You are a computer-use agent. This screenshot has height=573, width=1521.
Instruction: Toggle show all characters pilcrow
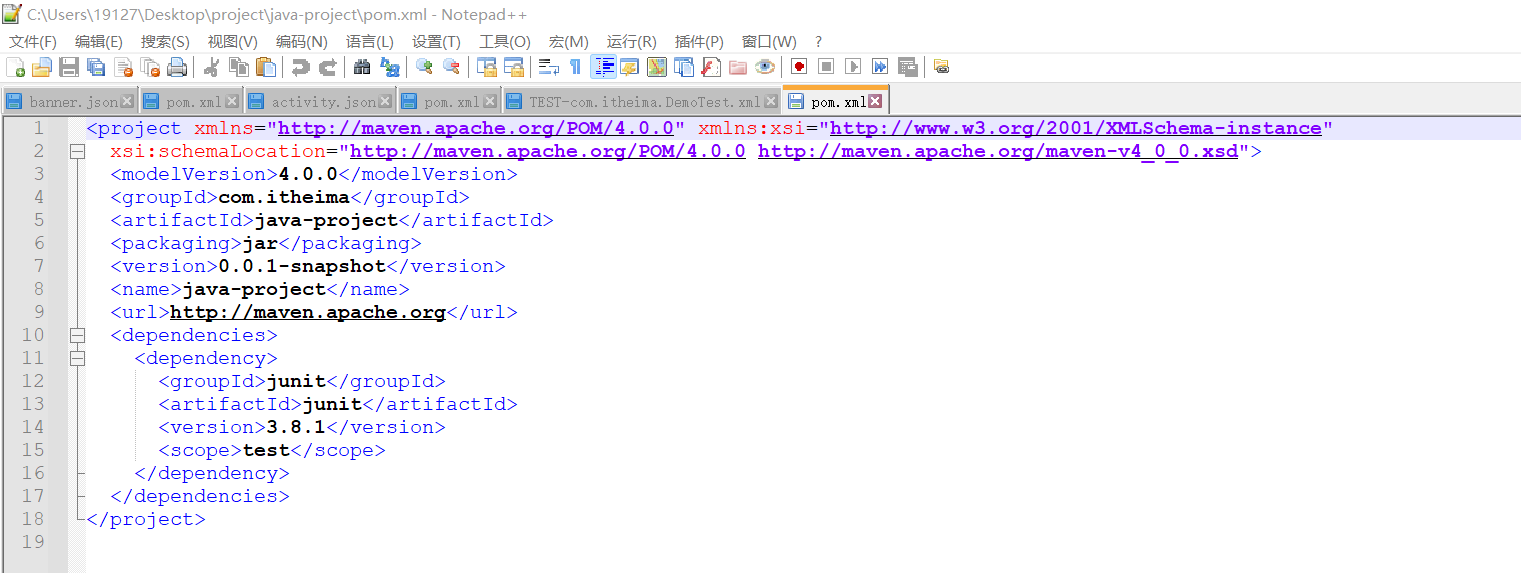point(575,67)
